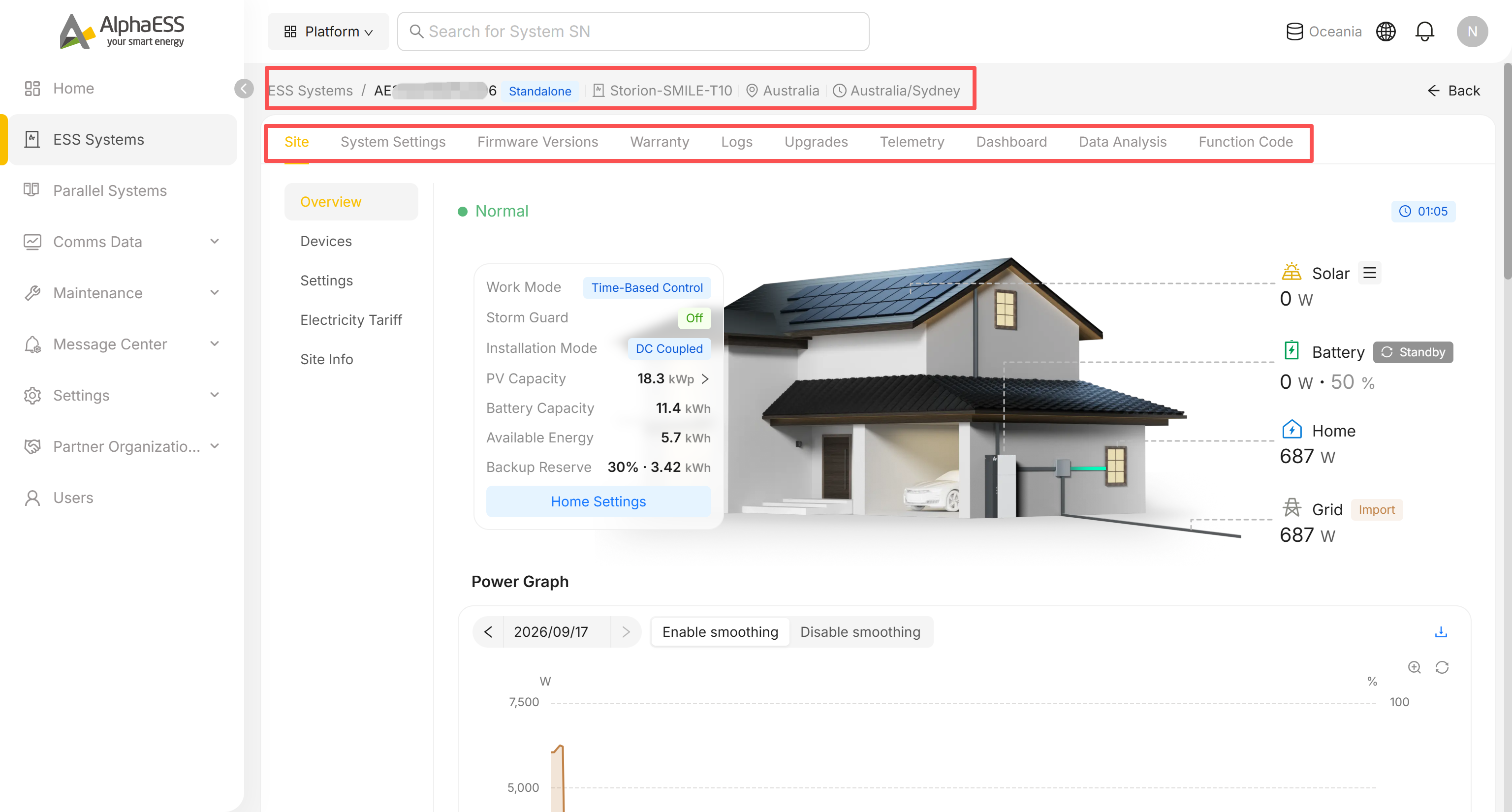This screenshot has width=1512, height=812.
Task: Open the user avatar N menu
Action: (x=1472, y=31)
